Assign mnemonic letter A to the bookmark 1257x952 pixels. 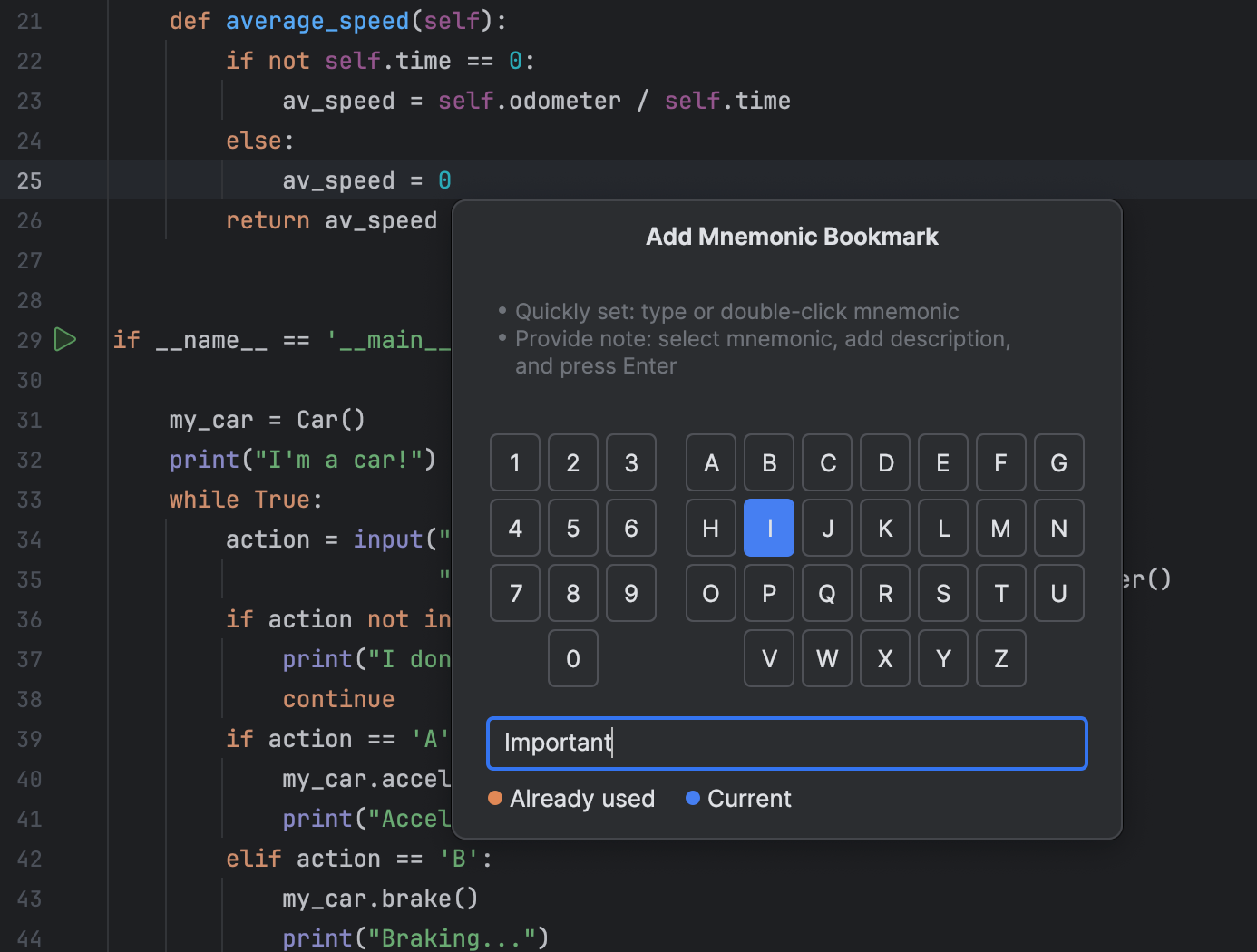pyautogui.click(x=710, y=462)
